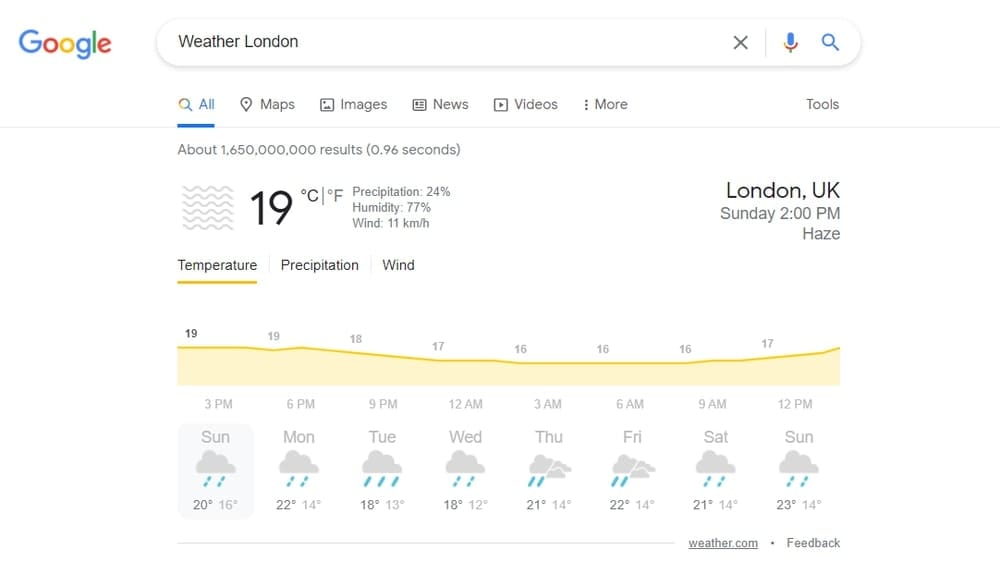Clear the search box with X icon
Screen dimensions: 1000x574
(740, 42)
